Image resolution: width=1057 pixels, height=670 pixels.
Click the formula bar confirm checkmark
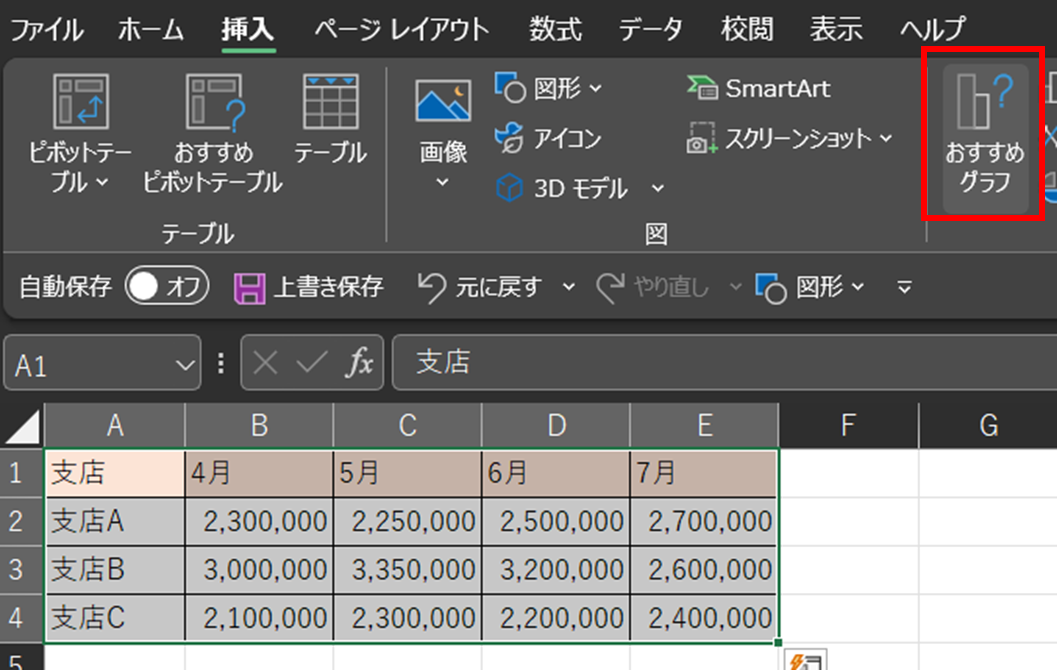point(311,363)
